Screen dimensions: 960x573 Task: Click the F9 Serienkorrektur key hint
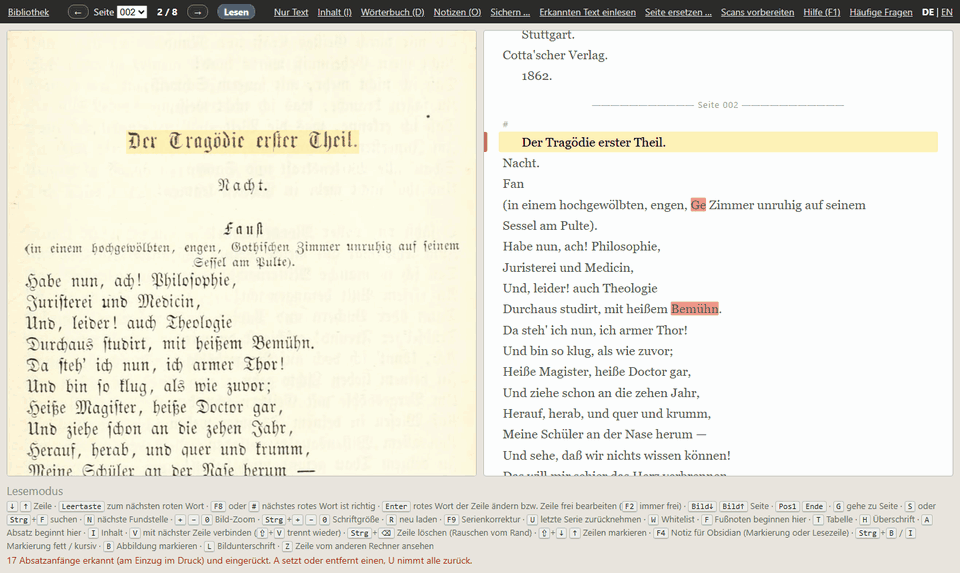pos(451,520)
